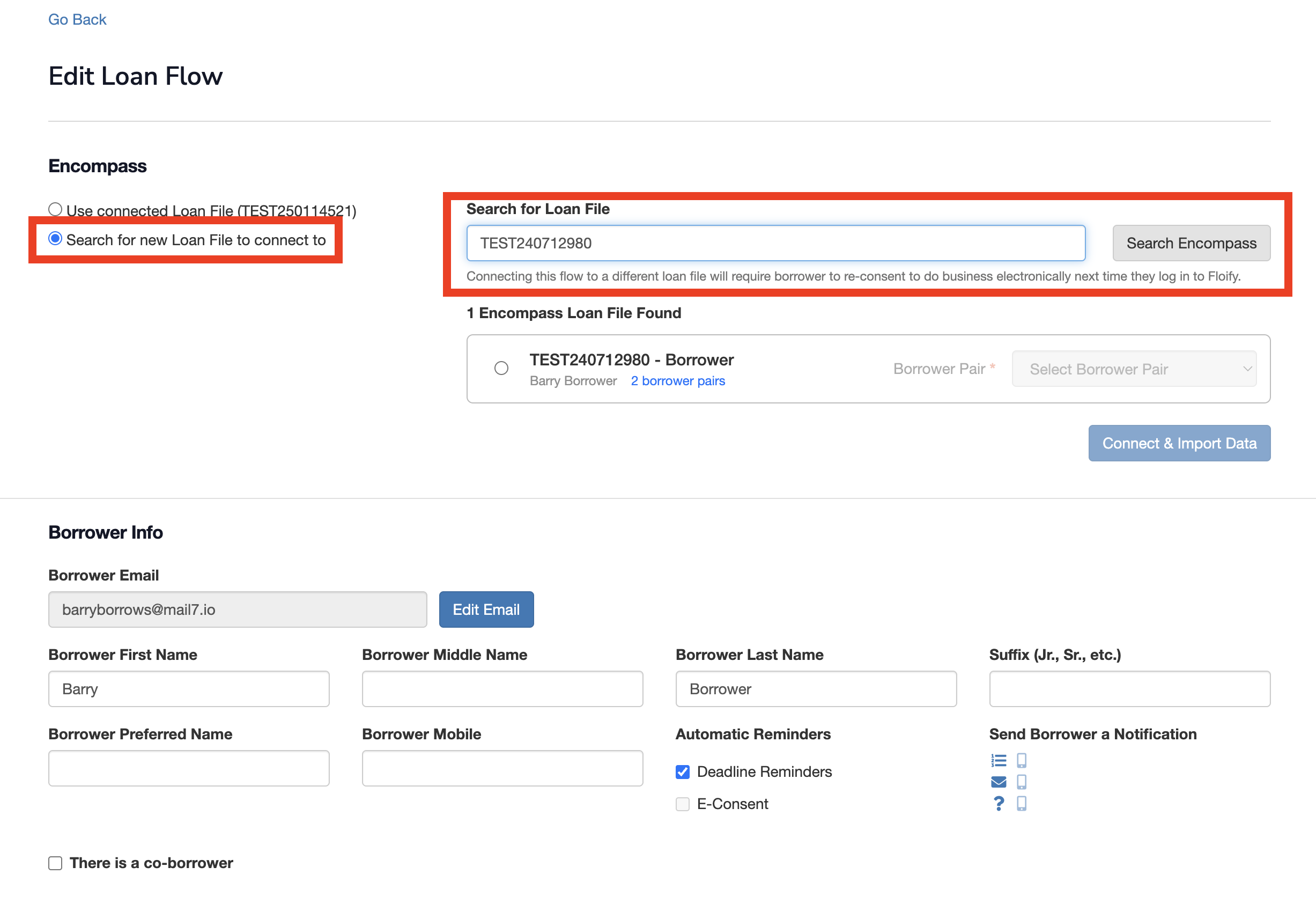Click the question mark notification icon
The width and height of the screenshot is (1316, 911).
[999, 804]
